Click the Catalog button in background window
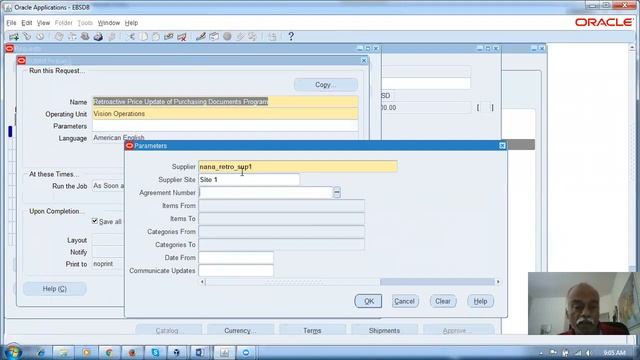Viewport: 640px width, 360px height. [x=169, y=330]
